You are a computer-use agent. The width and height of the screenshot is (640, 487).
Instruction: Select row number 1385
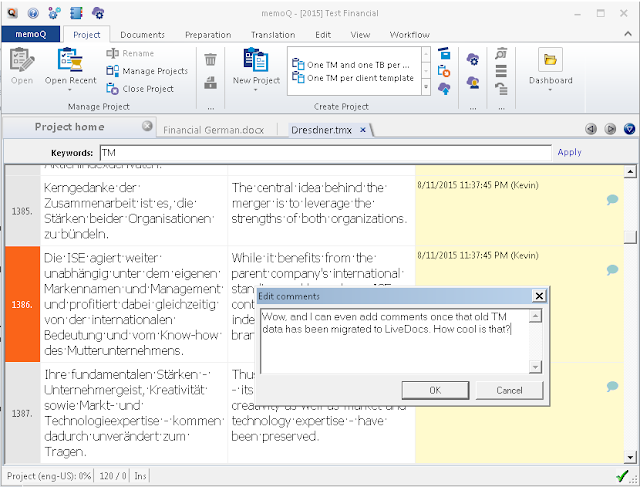22,211
